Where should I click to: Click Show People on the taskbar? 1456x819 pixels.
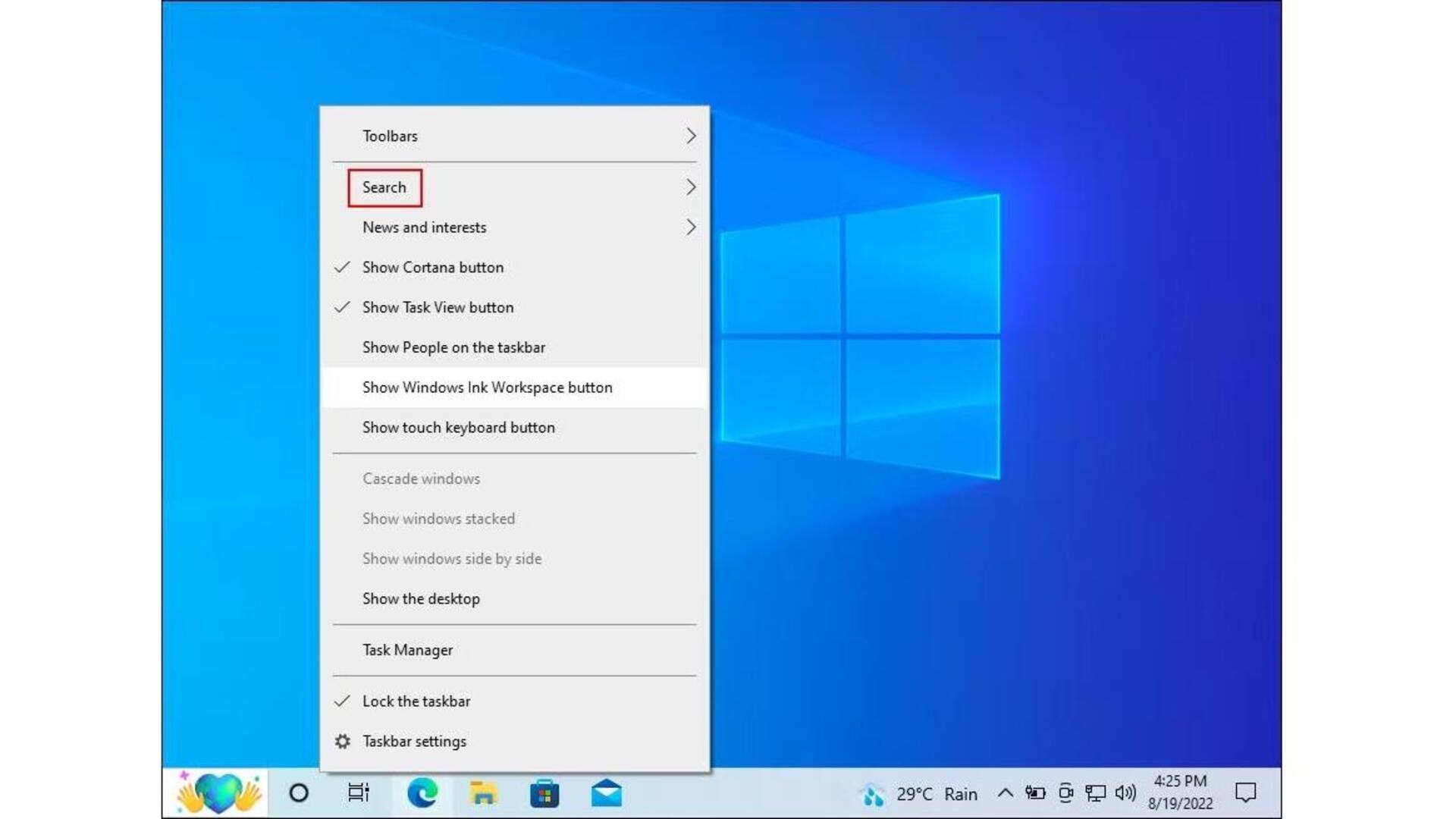tap(454, 347)
